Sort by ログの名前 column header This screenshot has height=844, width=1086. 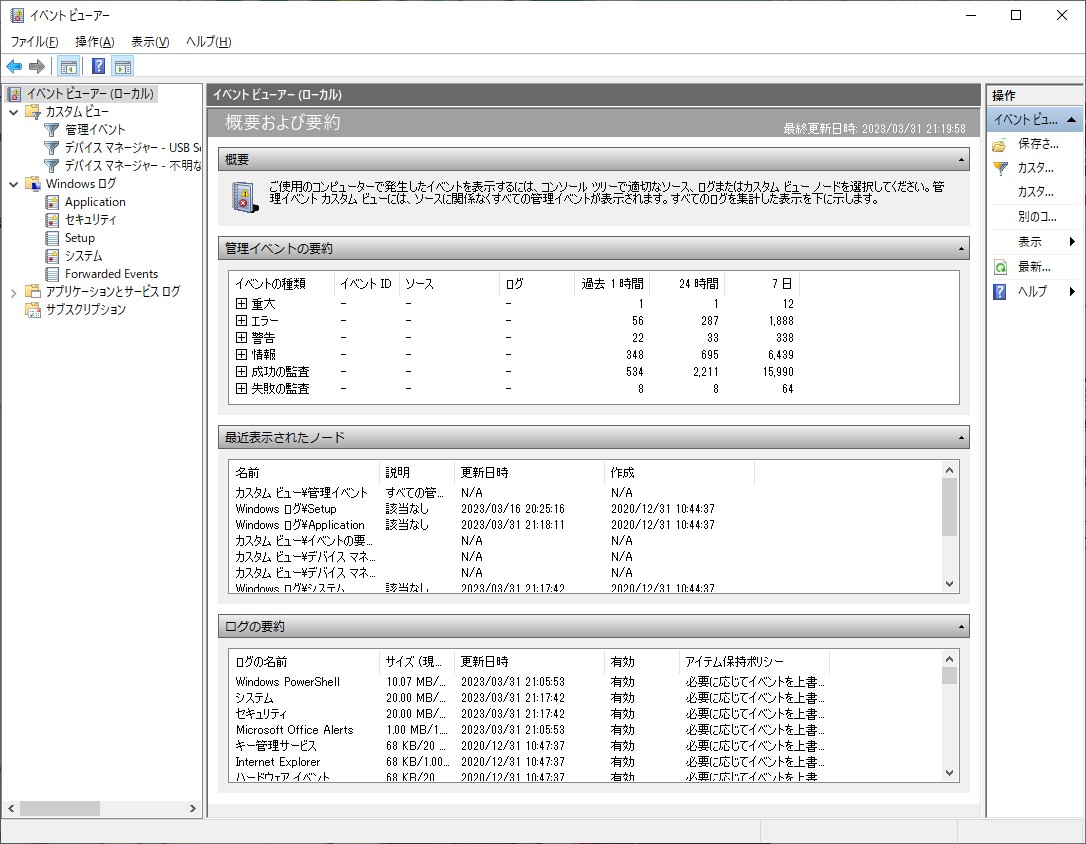click(304, 661)
